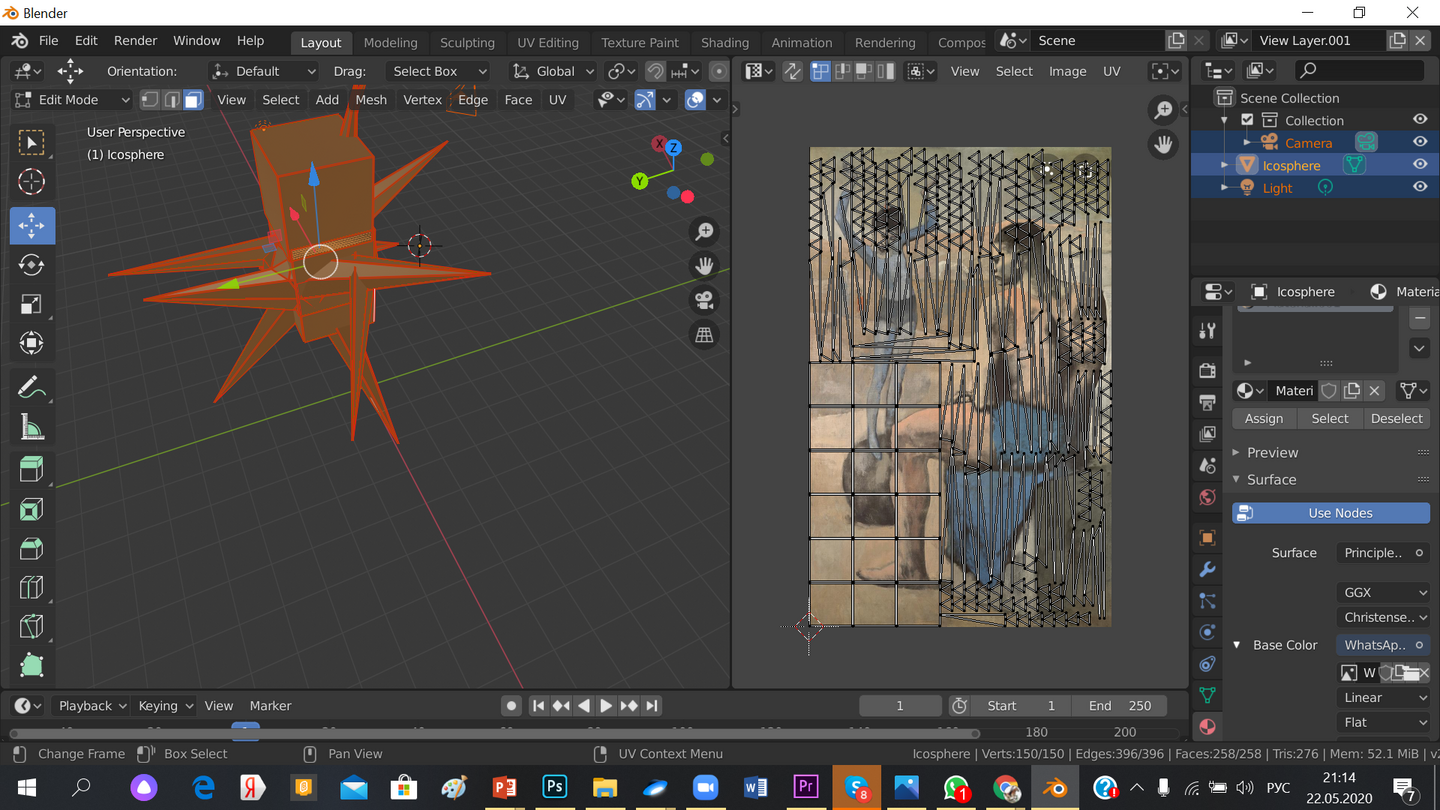The image size is (1440, 810).
Task: Open the Render menu in the top bar
Action: 135,41
